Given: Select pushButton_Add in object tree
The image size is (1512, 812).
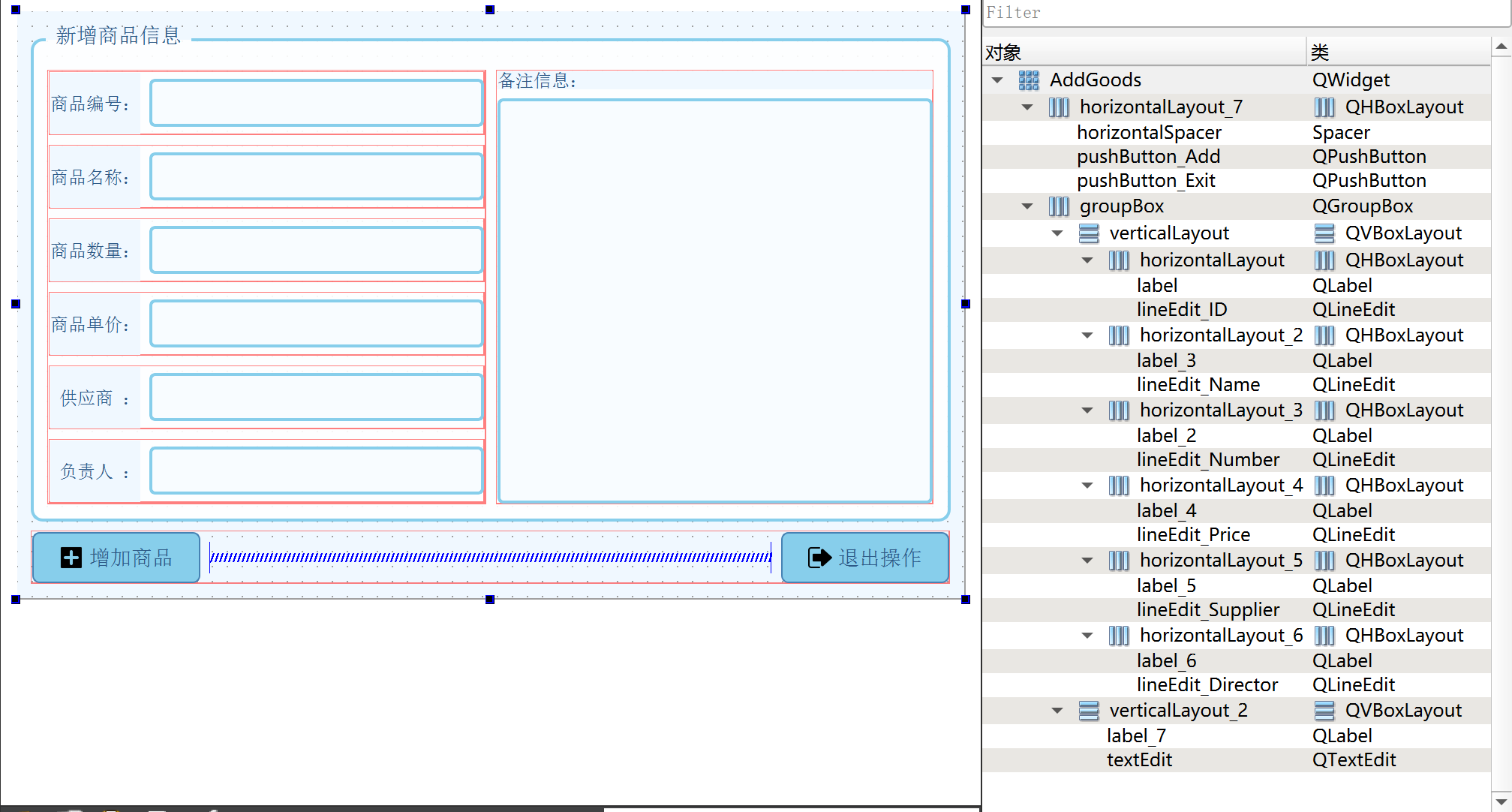Looking at the screenshot, I should click(x=1148, y=157).
